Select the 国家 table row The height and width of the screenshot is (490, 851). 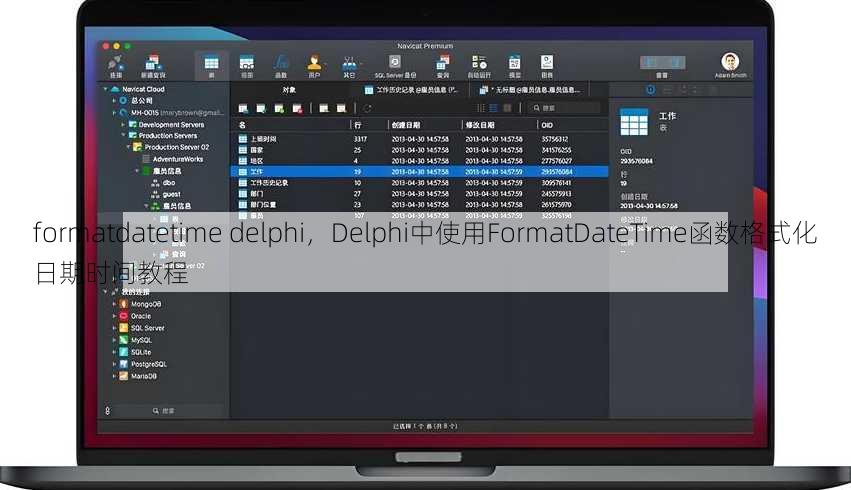coord(420,150)
